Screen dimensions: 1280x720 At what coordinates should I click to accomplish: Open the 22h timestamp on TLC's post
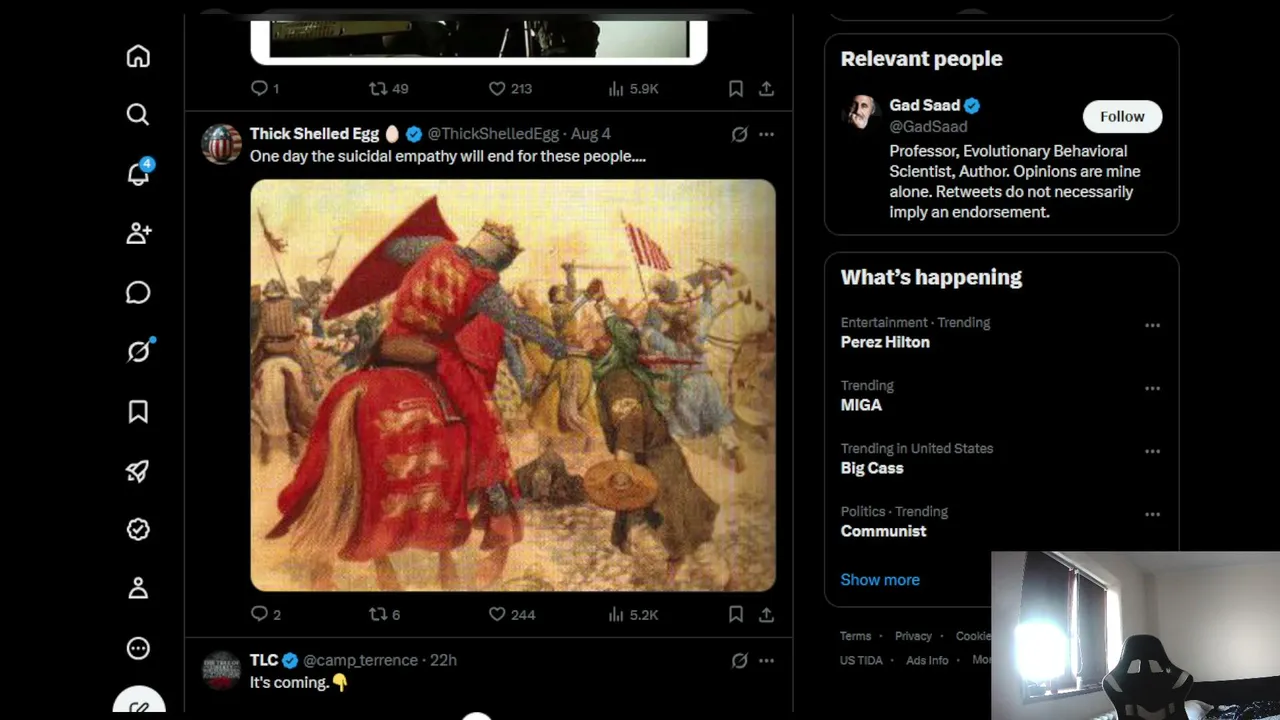(x=443, y=660)
